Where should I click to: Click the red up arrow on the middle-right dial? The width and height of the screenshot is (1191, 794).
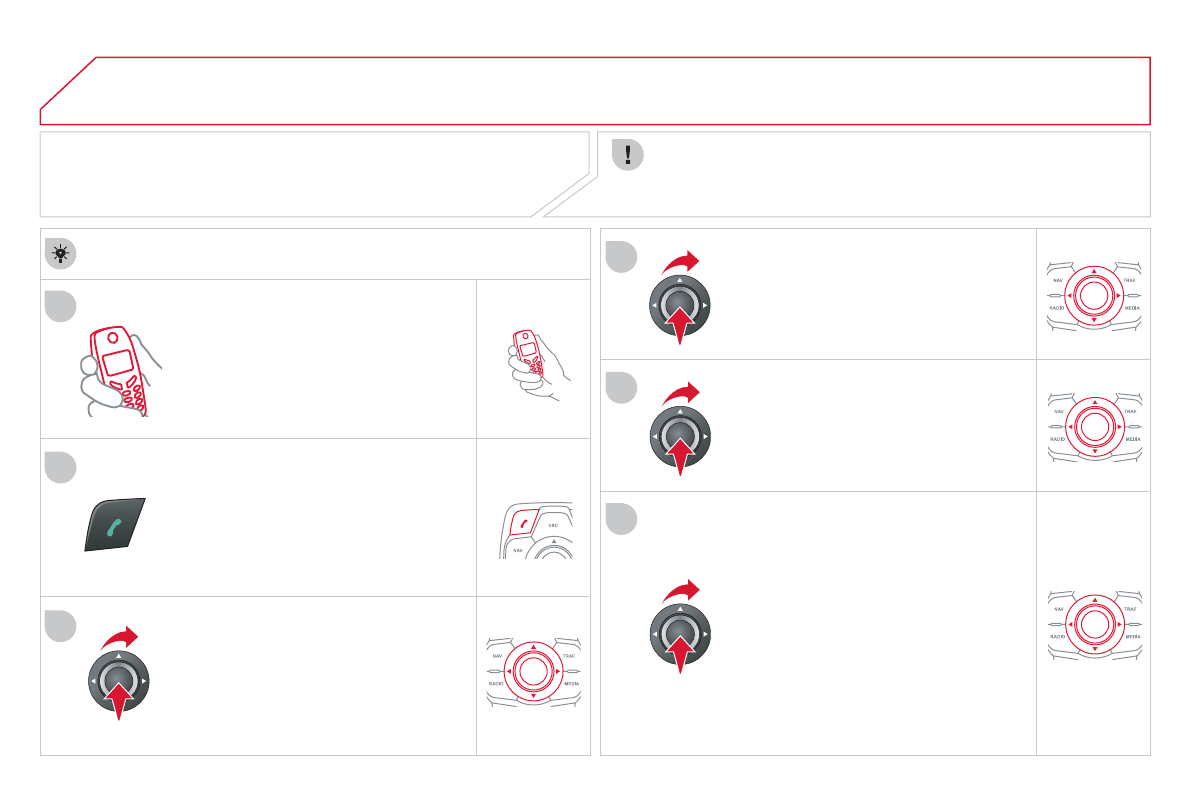point(679,458)
